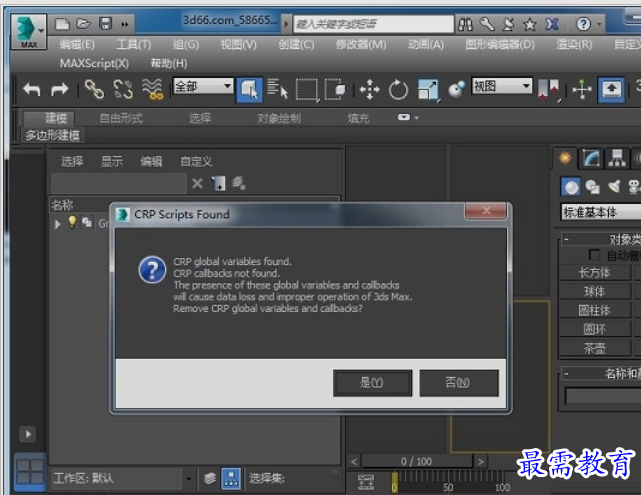Open the 渲染(R) menu
This screenshot has height=495, width=641.
(x=574, y=44)
